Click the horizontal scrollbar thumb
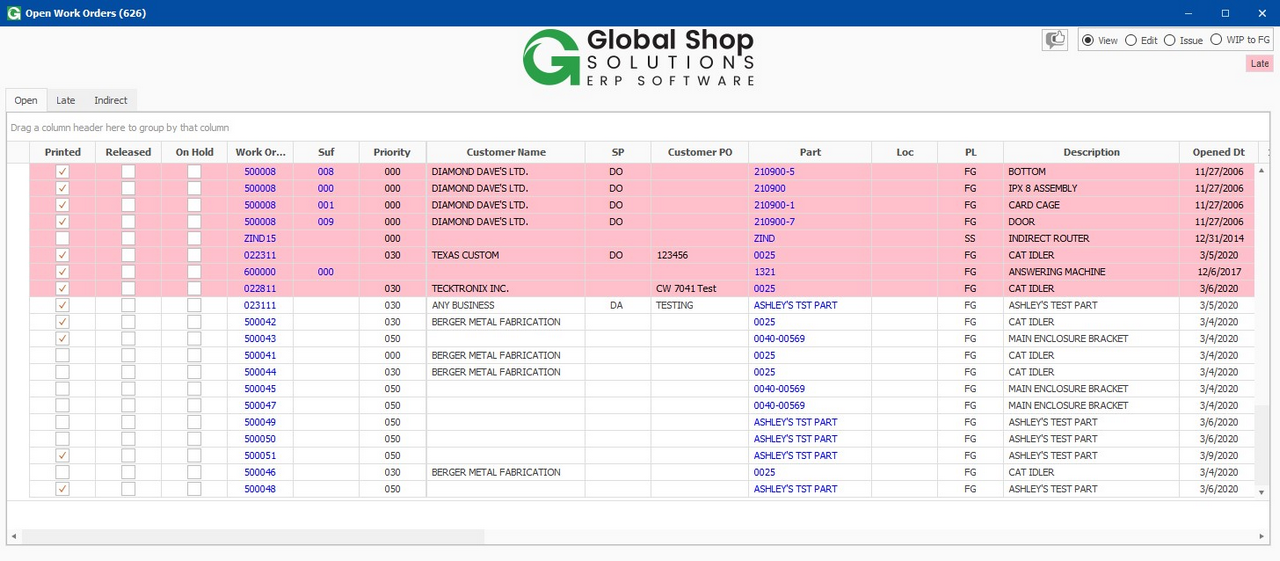 coord(252,537)
